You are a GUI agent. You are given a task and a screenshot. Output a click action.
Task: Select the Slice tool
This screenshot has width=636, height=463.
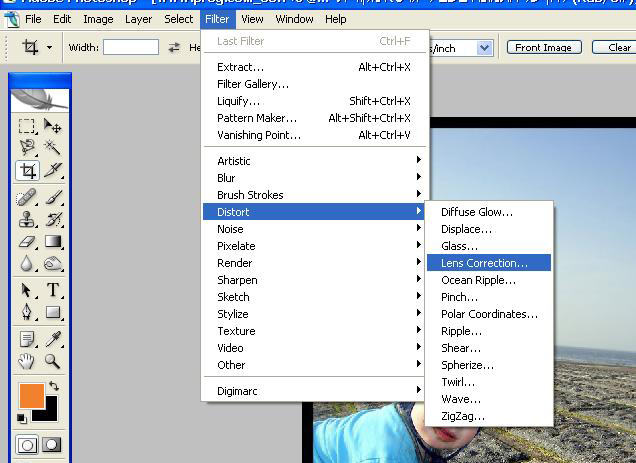(53, 170)
